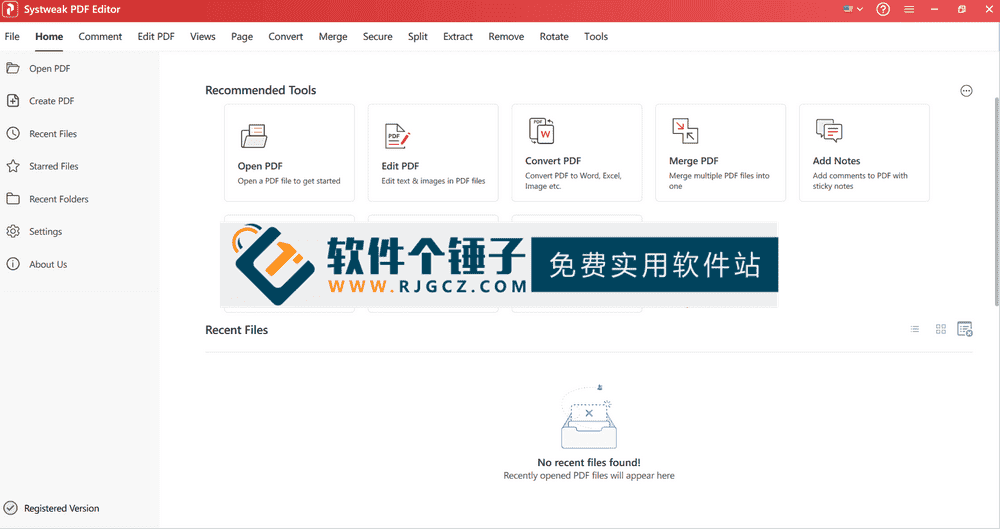Click the Starred Files star icon
The height and width of the screenshot is (529, 1000).
(13, 166)
